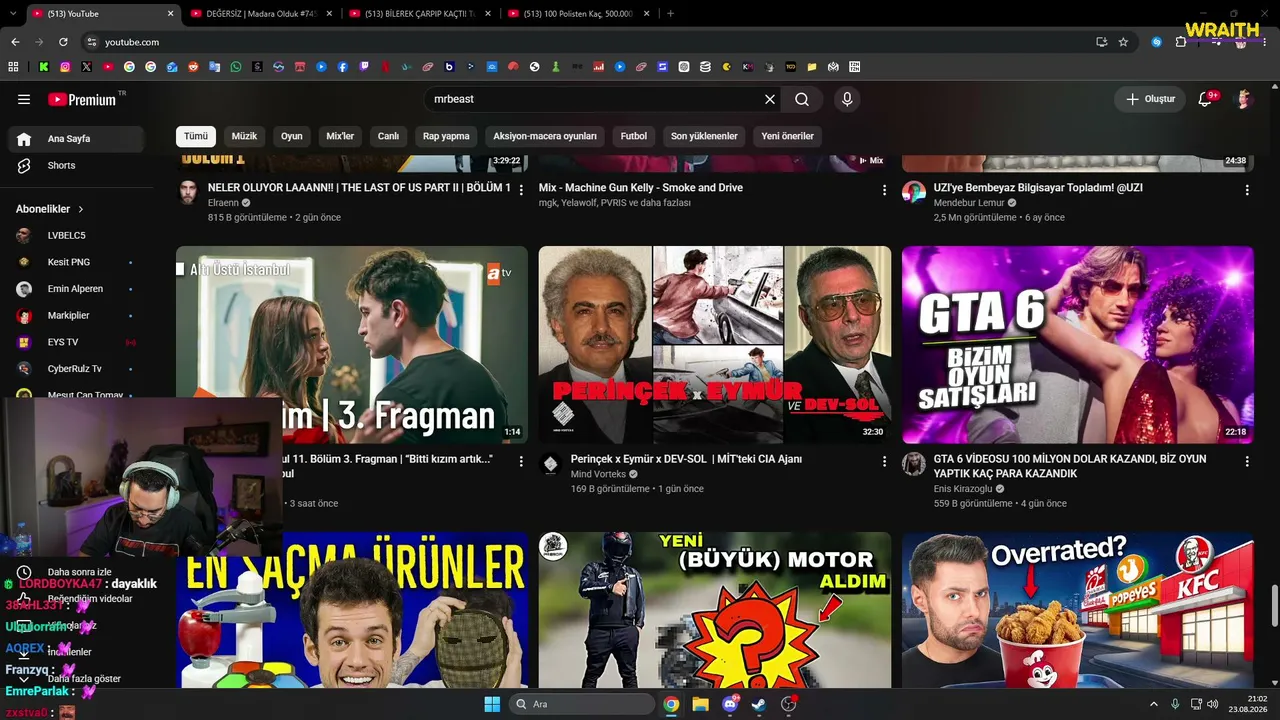Switch to the 100 Polisten Kaç tab
This screenshot has width=1280, height=720.
pyautogui.click(x=578, y=14)
